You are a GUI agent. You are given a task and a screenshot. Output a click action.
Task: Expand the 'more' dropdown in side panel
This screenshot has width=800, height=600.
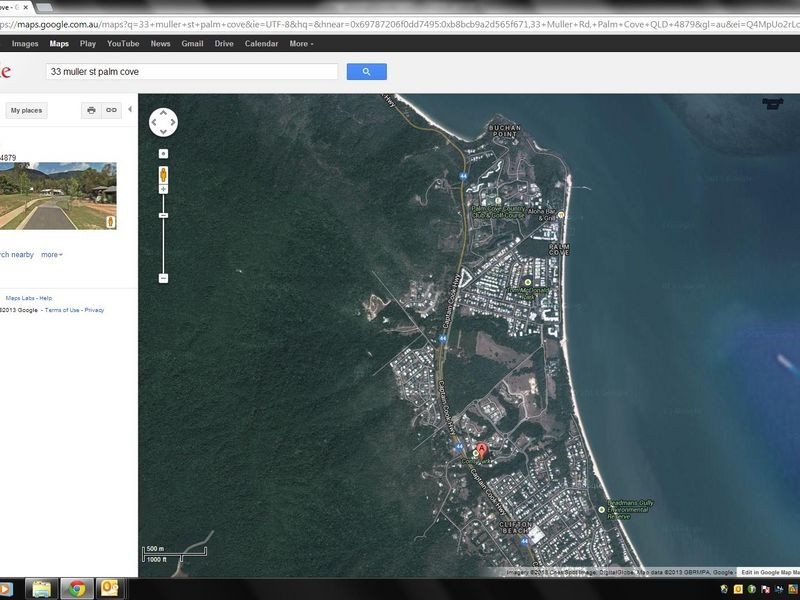click(x=52, y=255)
